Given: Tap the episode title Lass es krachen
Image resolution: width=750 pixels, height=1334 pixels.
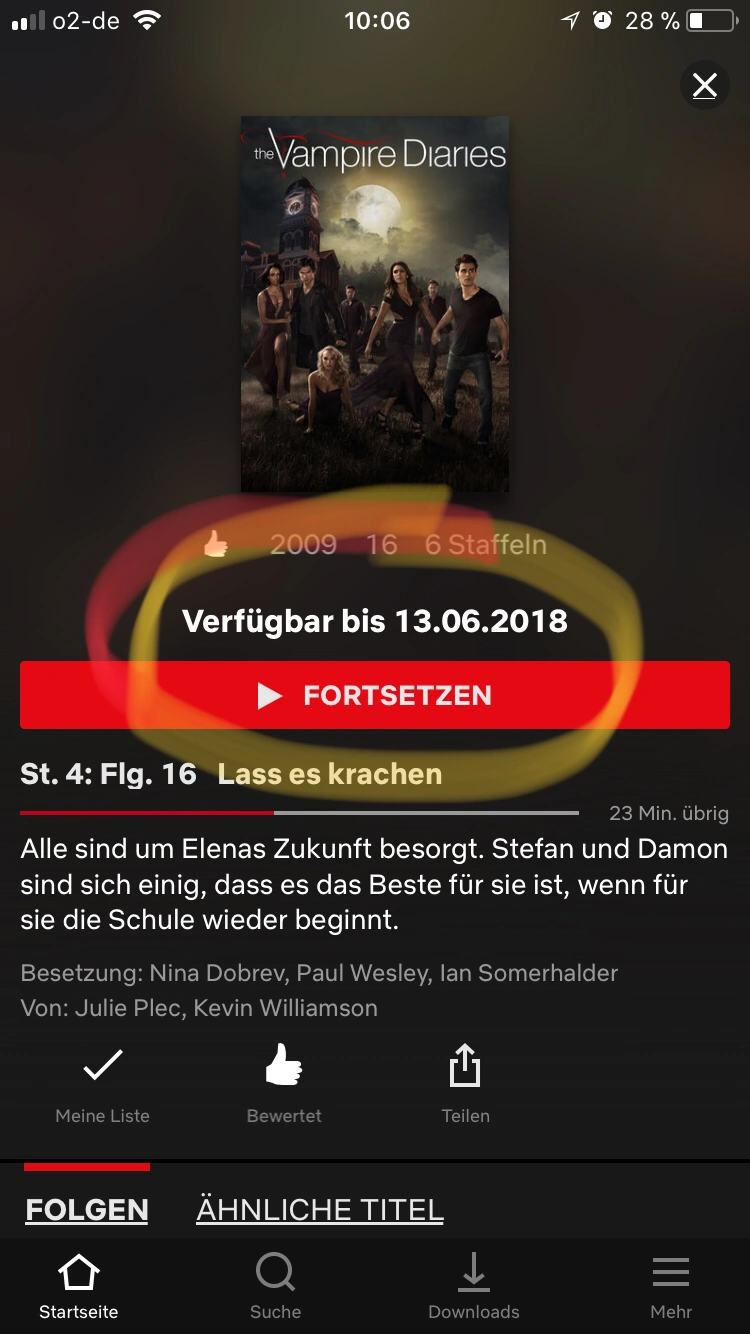Looking at the screenshot, I should pos(330,774).
